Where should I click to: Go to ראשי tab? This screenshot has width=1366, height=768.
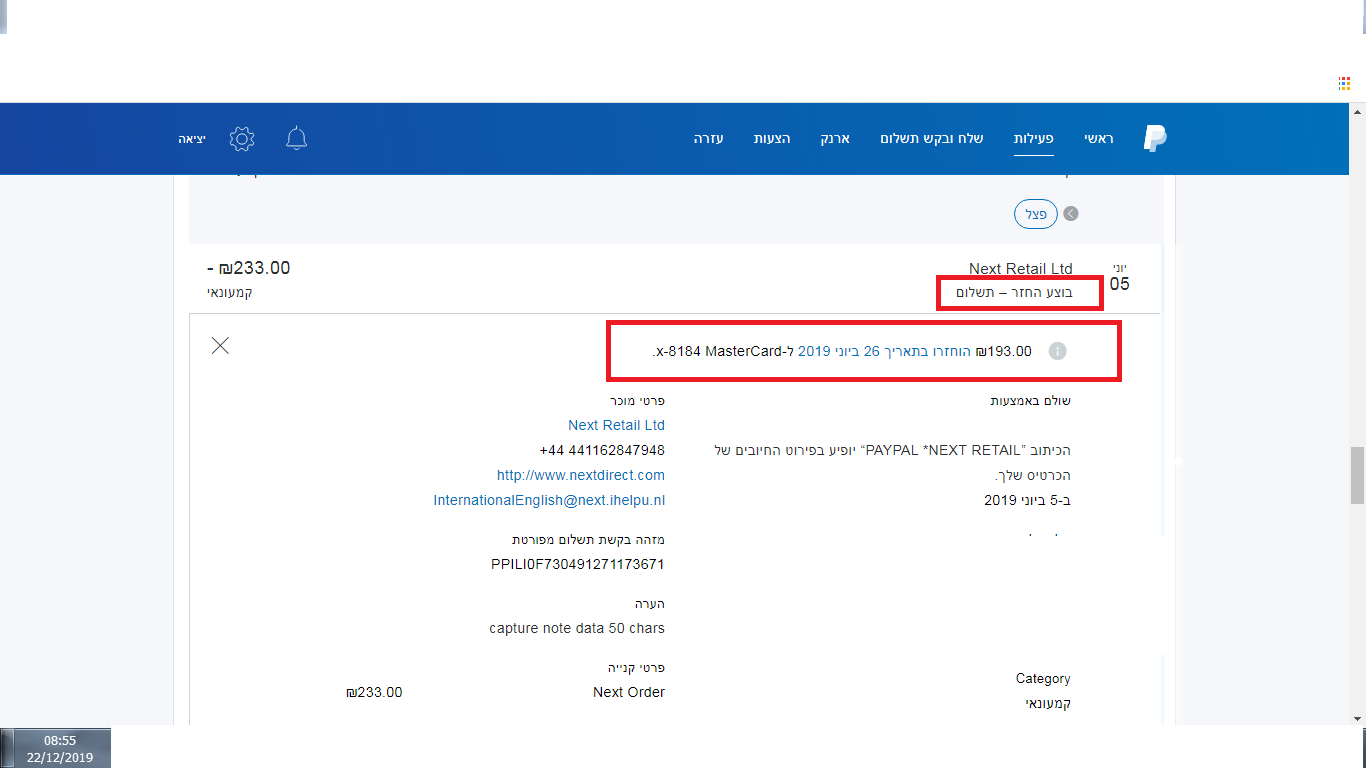tap(1099, 138)
